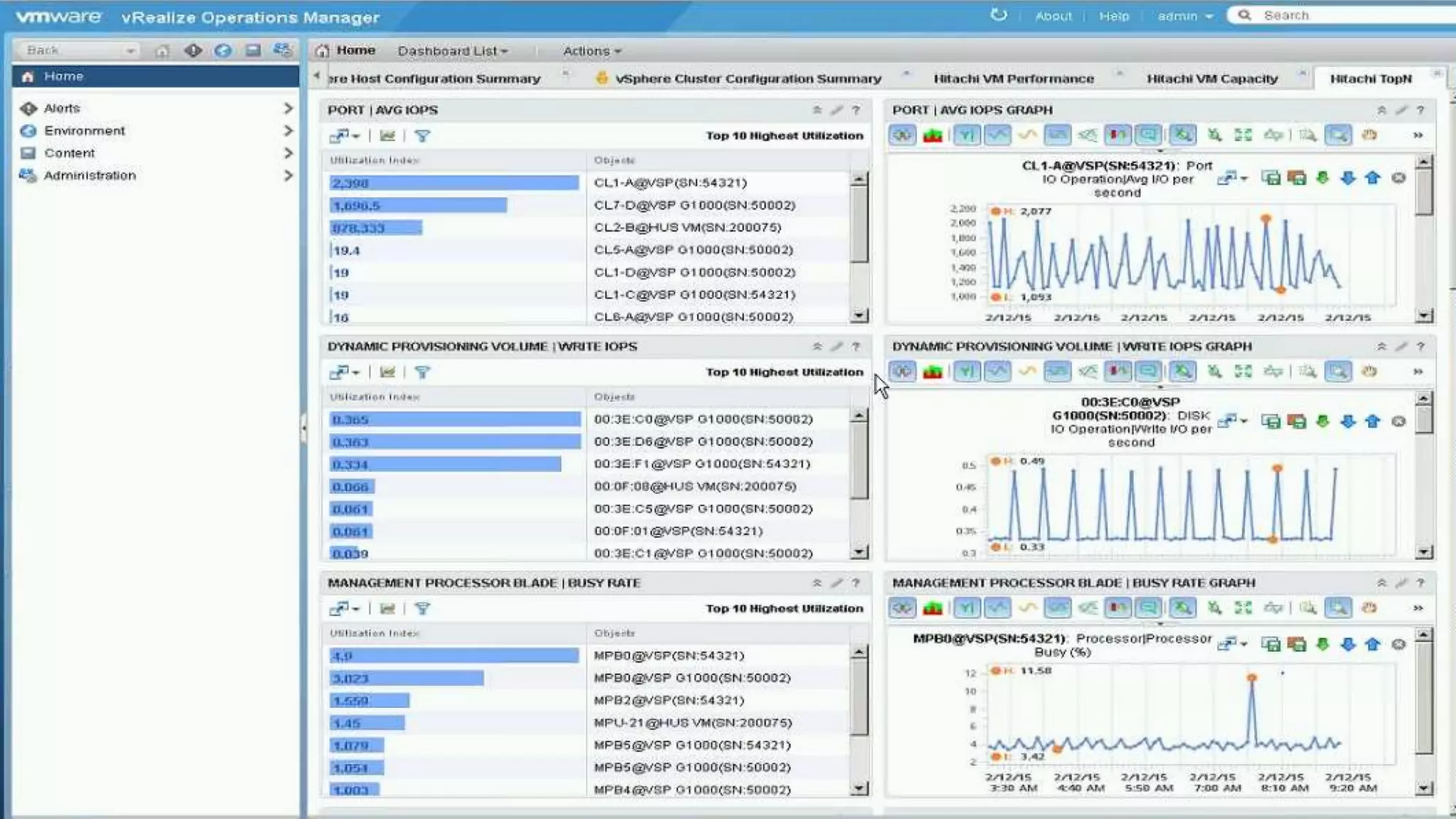
Task: Click the blue move down arrow on CL1-A@VSP chart
Action: 1347,178
